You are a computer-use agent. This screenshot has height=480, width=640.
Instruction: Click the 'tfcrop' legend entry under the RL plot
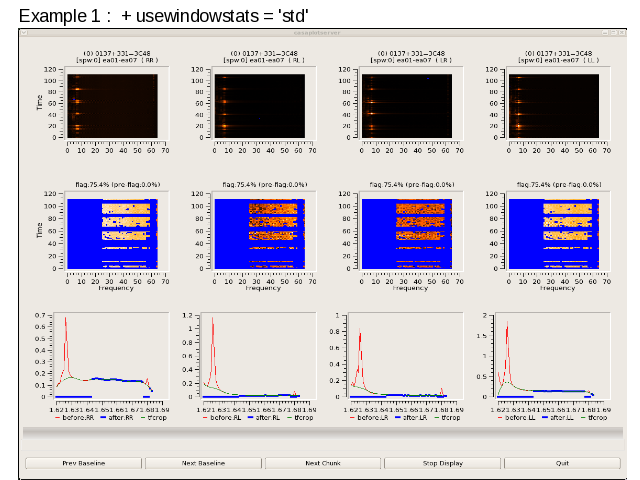(x=300, y=418)
